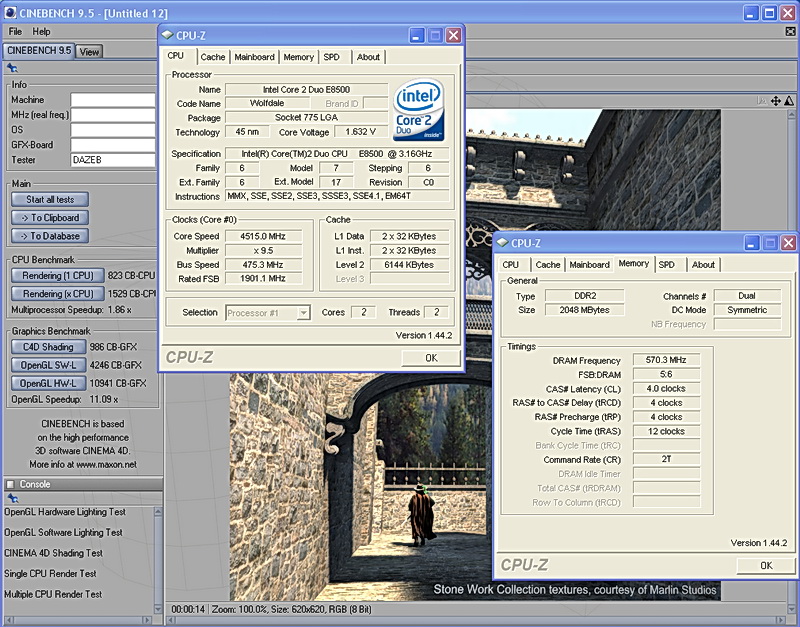Viewport: 800px width, 627px height.
Task: Switch to the View tab in Cinebench
Action: click(89, 52)
